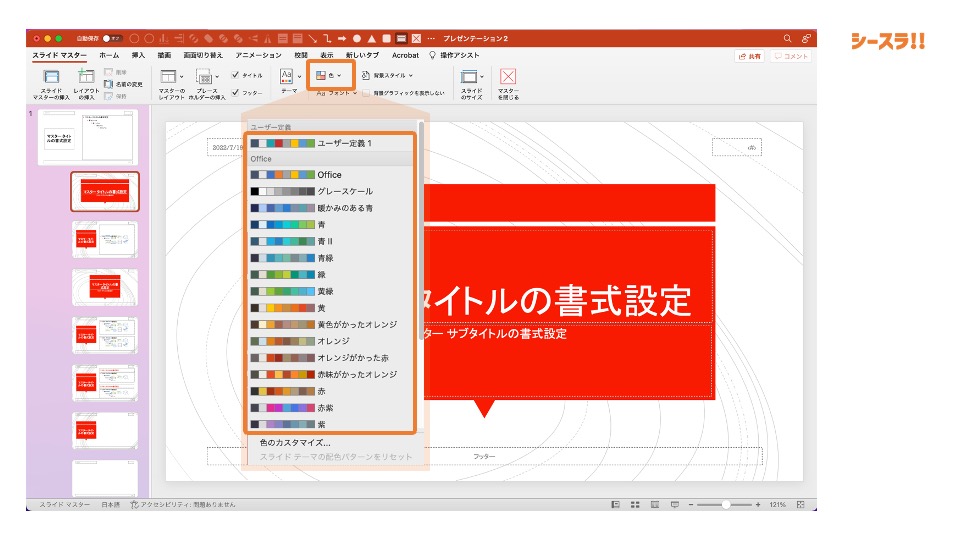This screenshot has width=960, height=540.
Task: Select the Violet (紫) color scheme
Action: (x=331, y=424)
